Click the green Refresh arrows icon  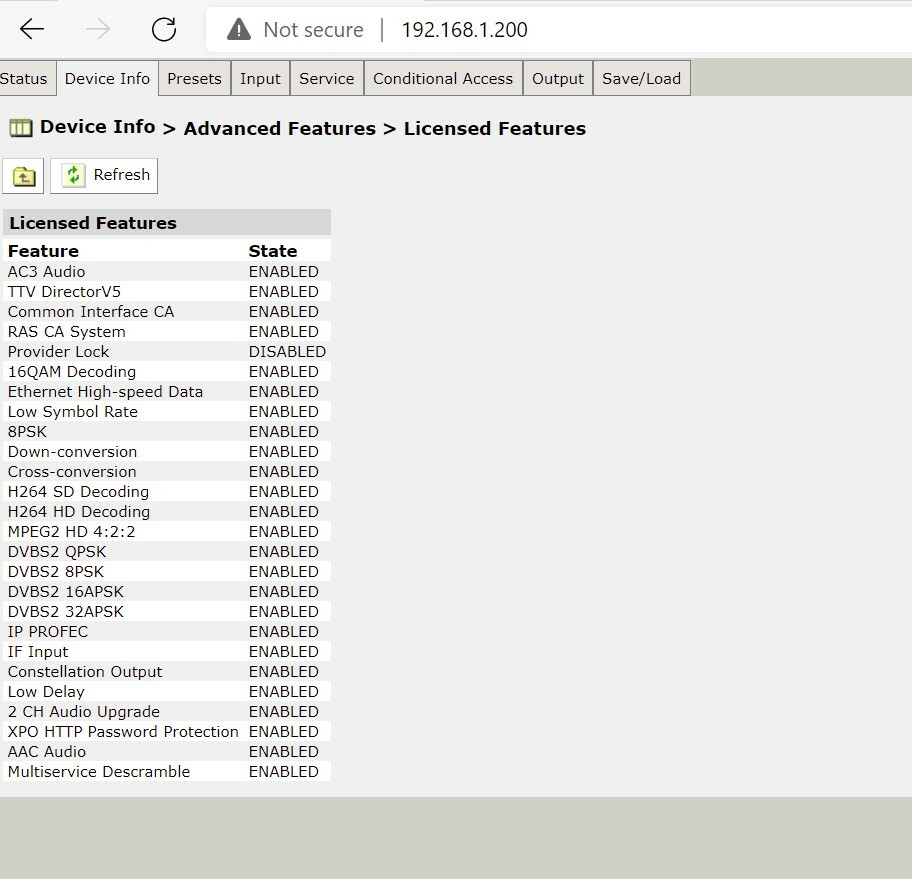73,175
